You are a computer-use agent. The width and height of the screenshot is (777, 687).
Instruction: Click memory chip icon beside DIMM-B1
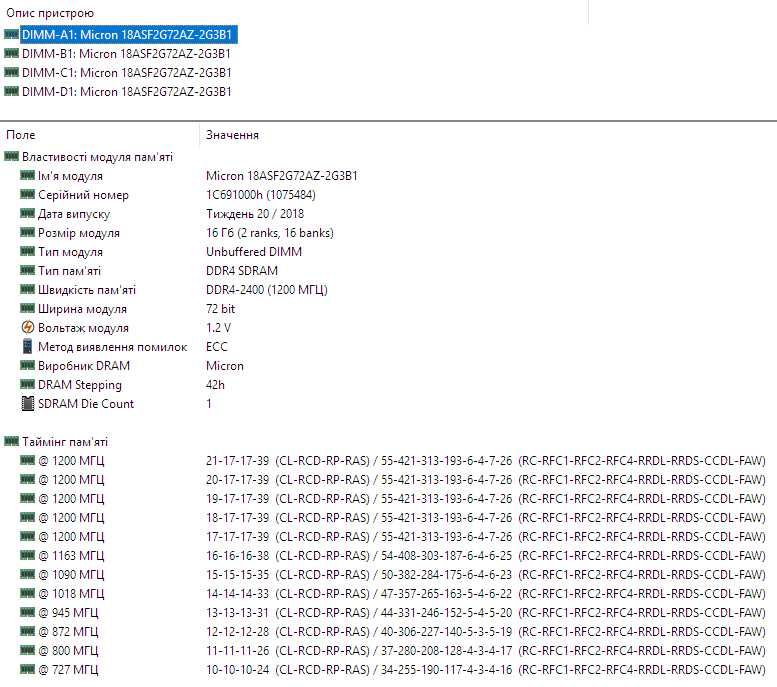click(11, 53)
